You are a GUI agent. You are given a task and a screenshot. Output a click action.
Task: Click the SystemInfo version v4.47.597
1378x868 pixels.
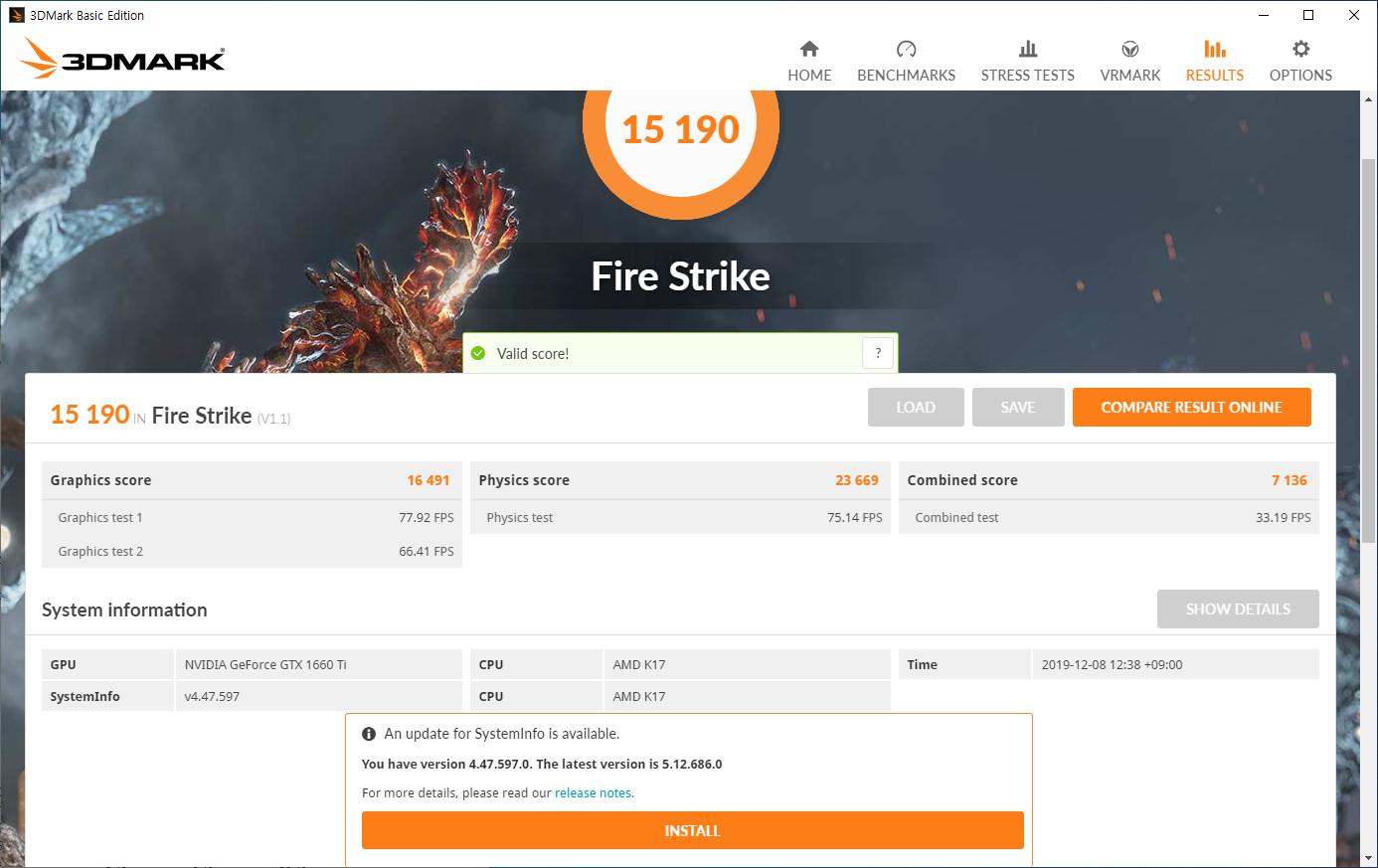212,696
